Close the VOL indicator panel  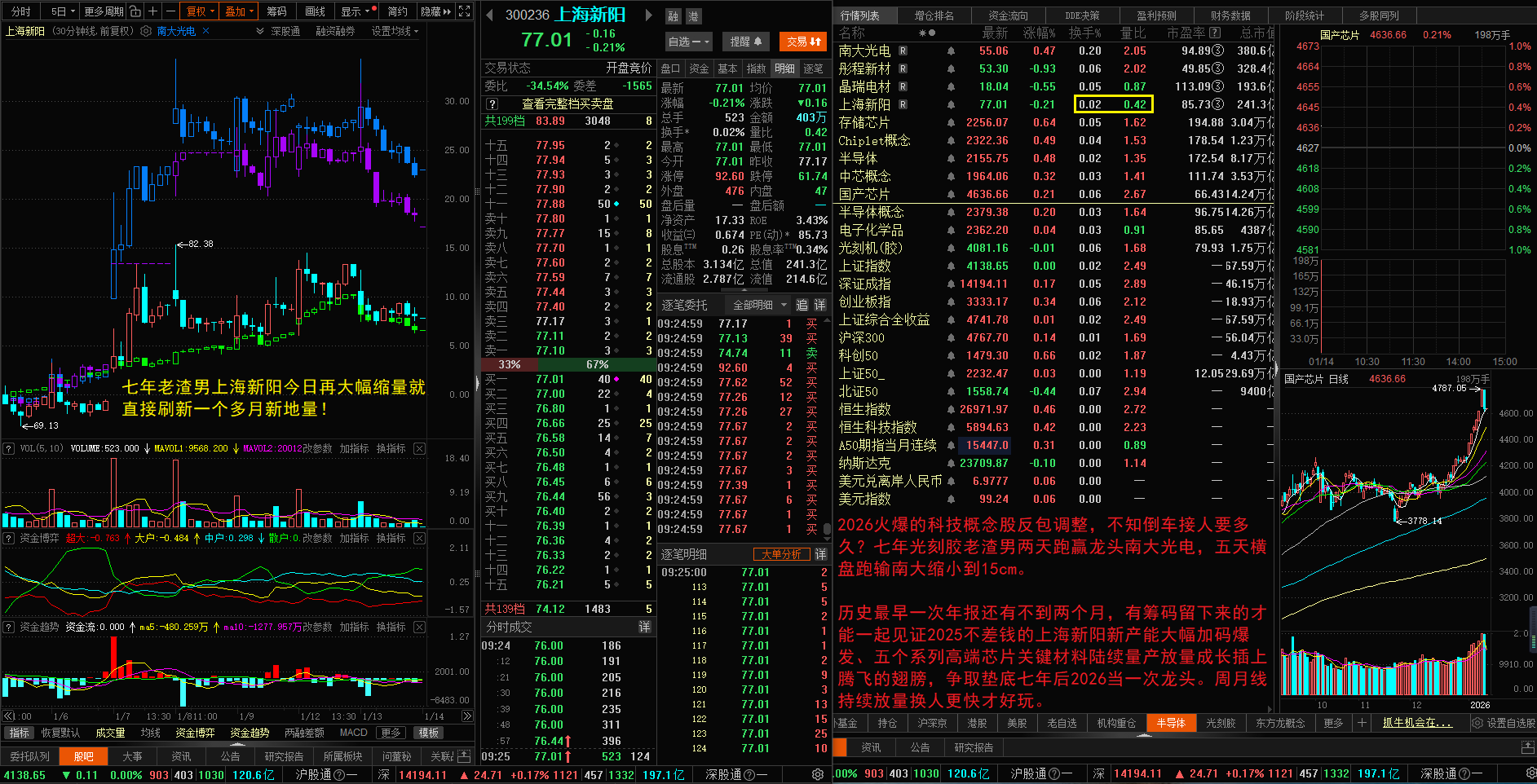click(419, 448)
